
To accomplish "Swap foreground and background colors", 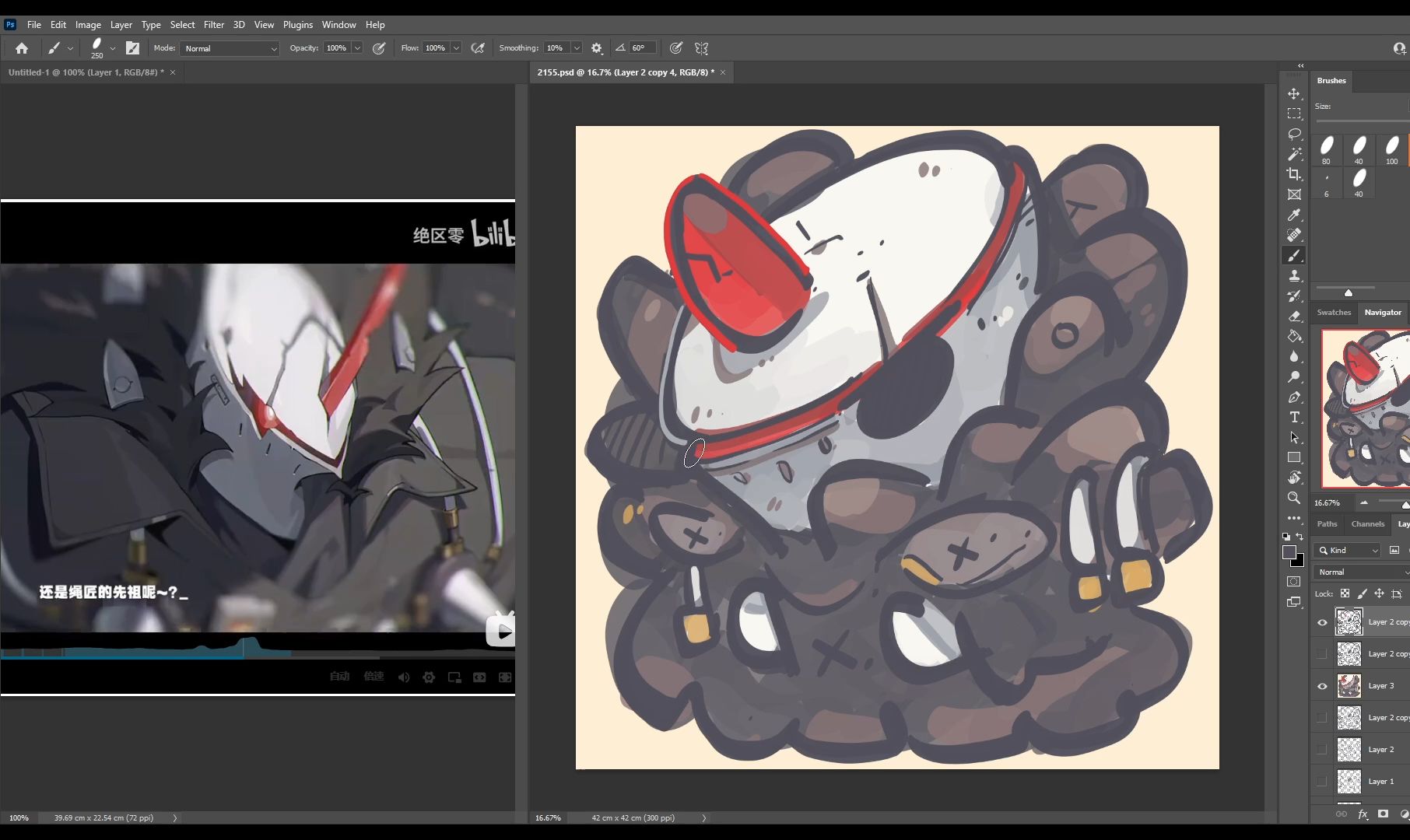I will pos(1300,537).
